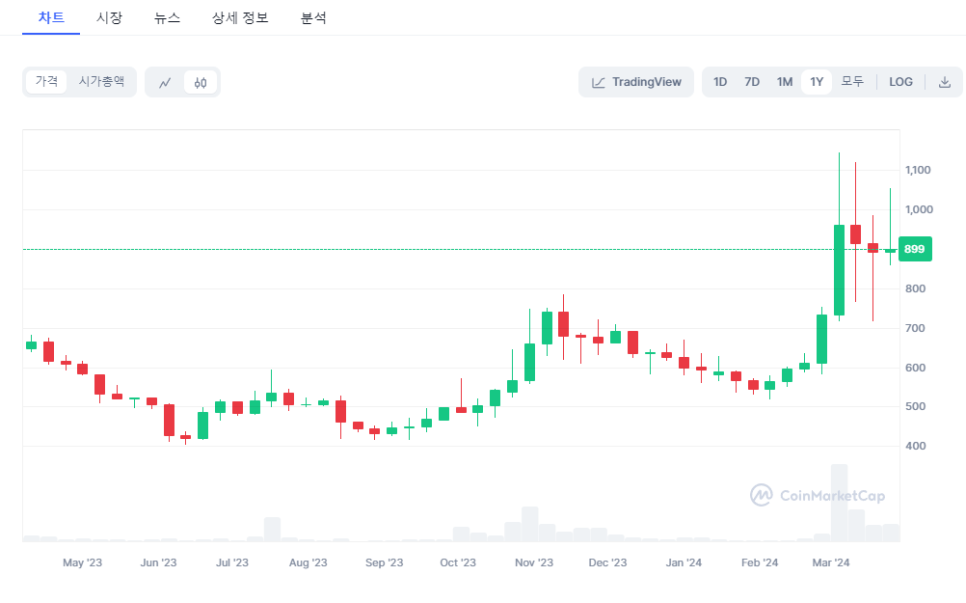Click the May '23 date label
Image resolution: width=966 pixels, height=603 pixels.
[83, 562]
